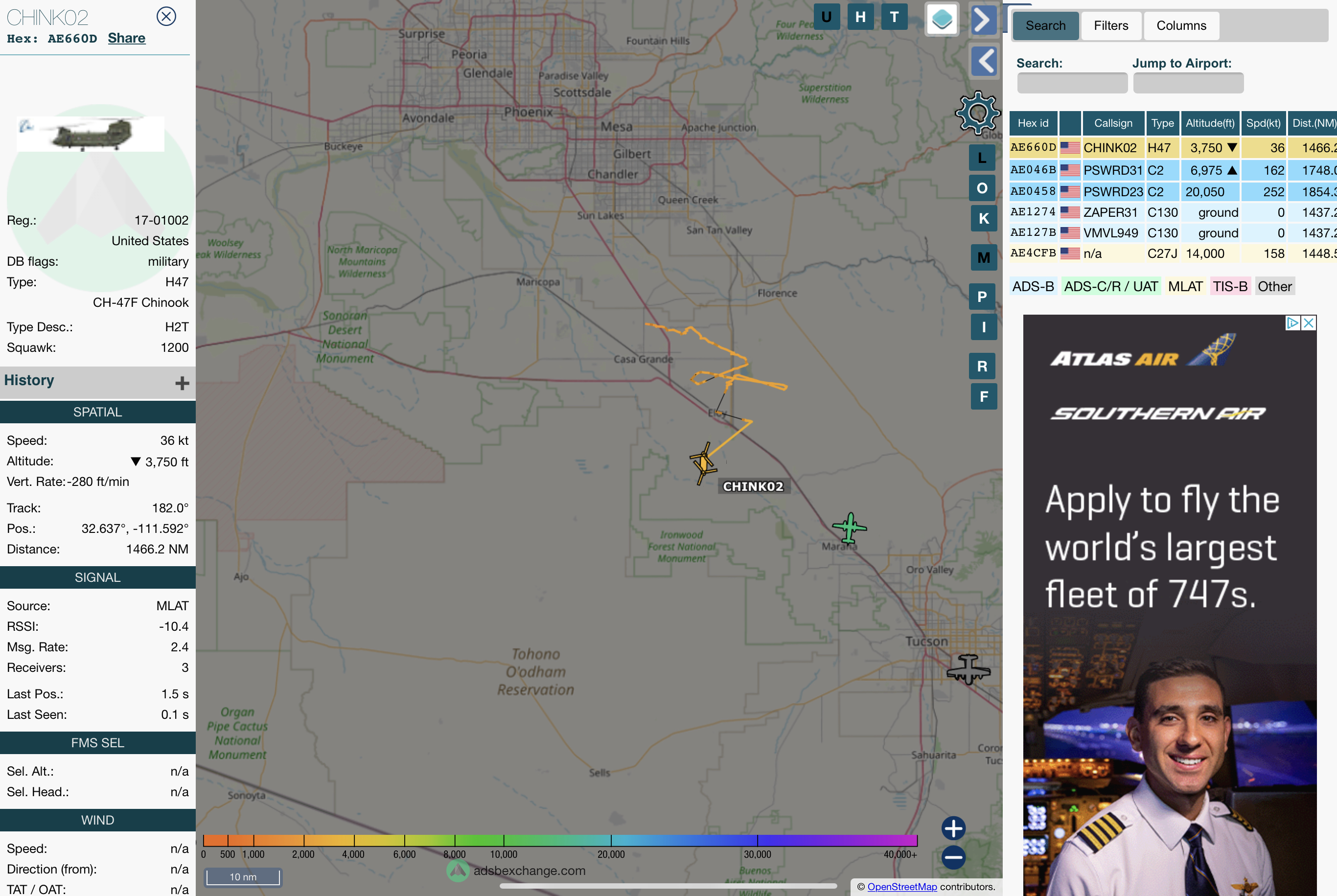Image resolution: width=1337 pixels, height=896 pixels.
Task: Click the altitude color scale bar
Action: [560, 840]
